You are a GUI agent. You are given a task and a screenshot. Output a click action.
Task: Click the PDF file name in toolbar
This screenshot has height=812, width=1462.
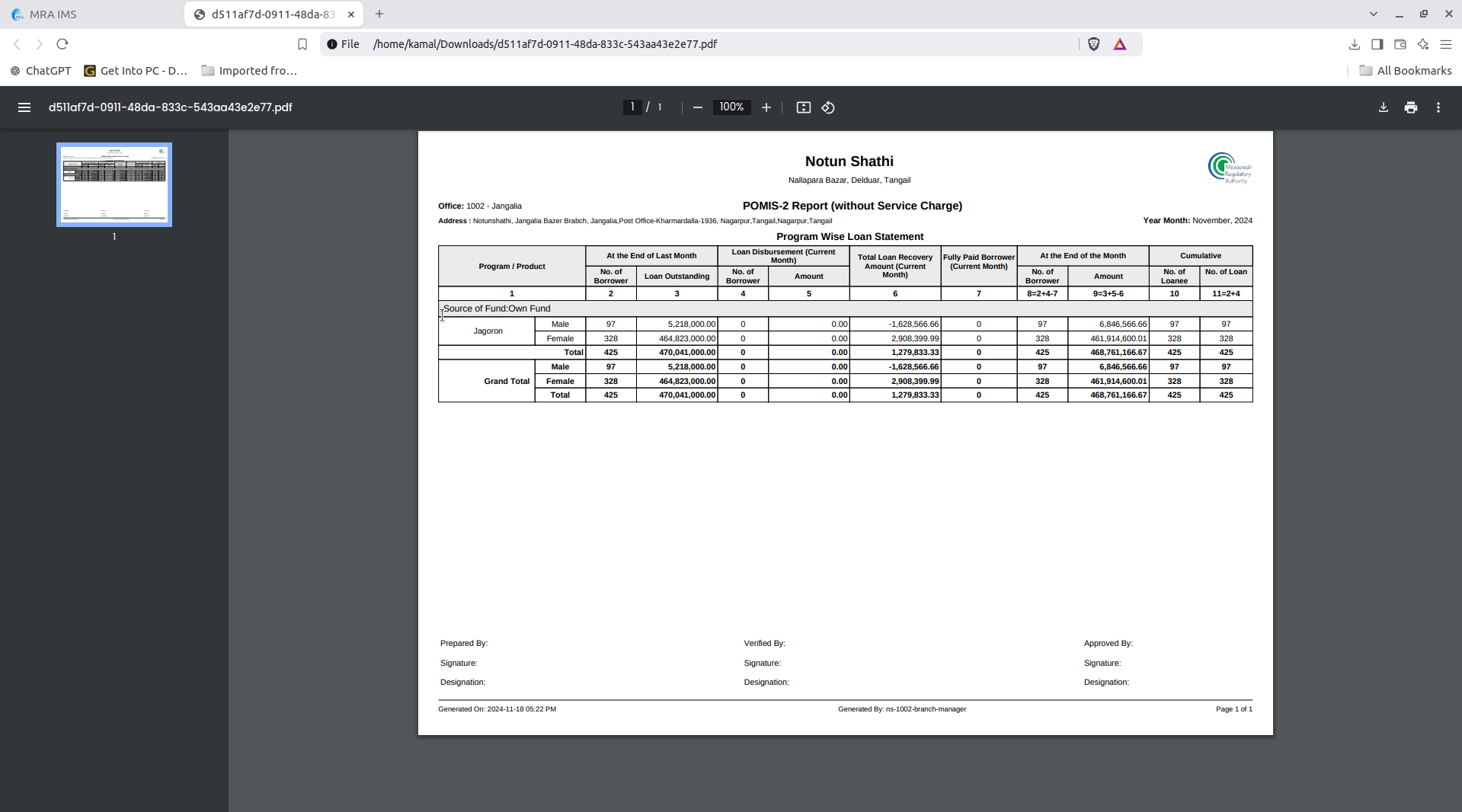(171, 107)
